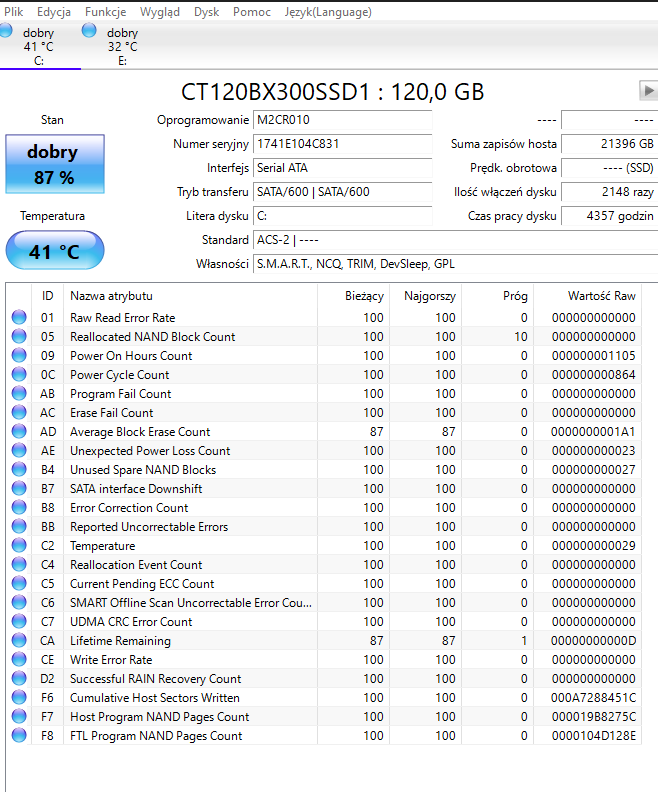Click status orb of Power Cycle Count
The image size is (658, 792).
pos(19,374)
